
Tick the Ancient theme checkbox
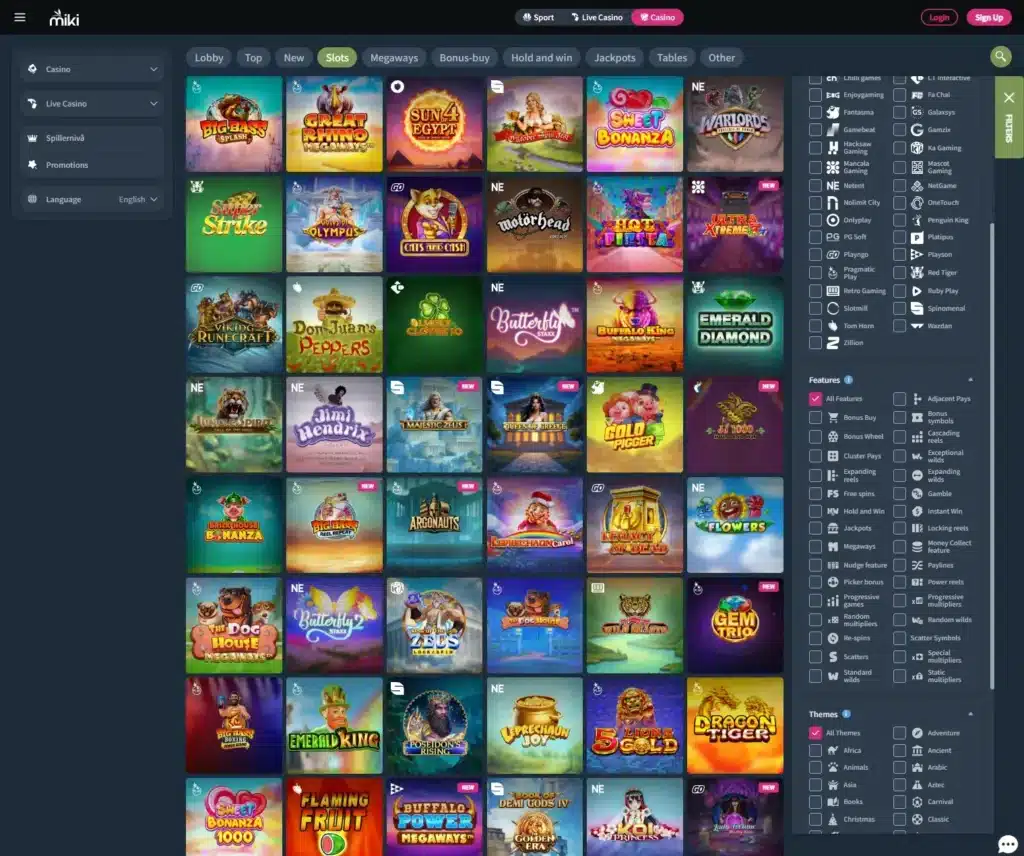[899, 750]
